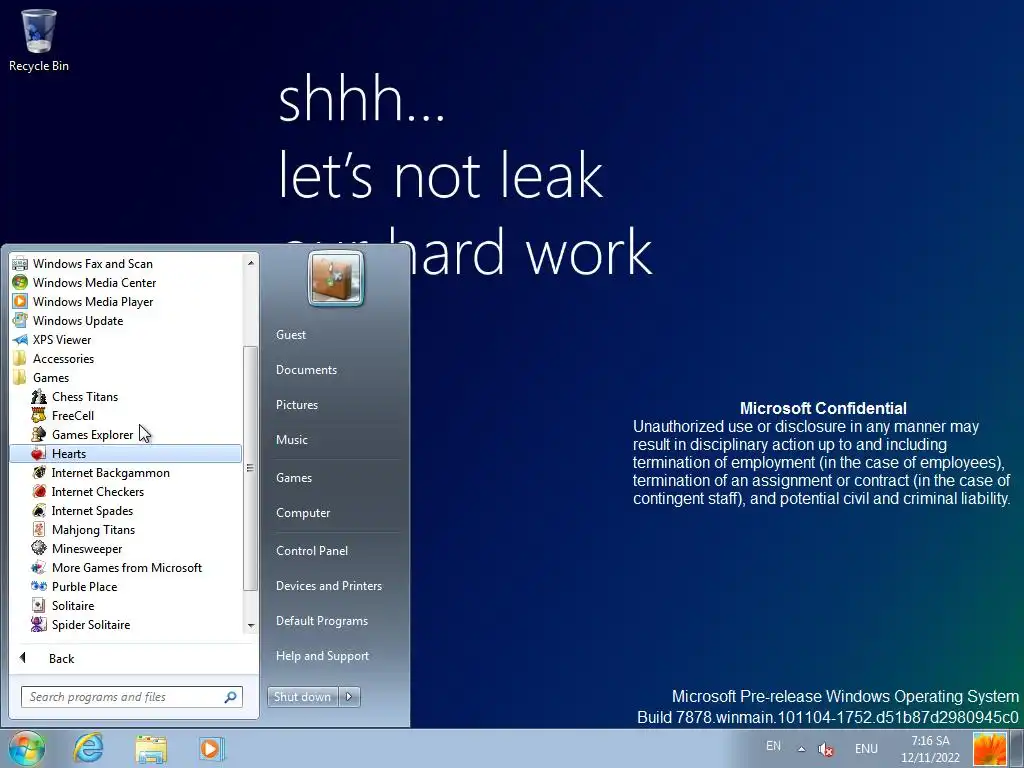This screenshot has width=1024, height=768.
Task: Open Documents from the Start menu
Action: click(306, 370)
